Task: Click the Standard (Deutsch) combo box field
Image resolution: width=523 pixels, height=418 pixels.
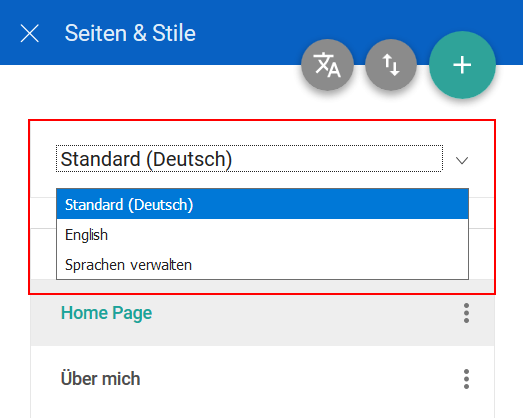Action: click(x=249, y=159)
